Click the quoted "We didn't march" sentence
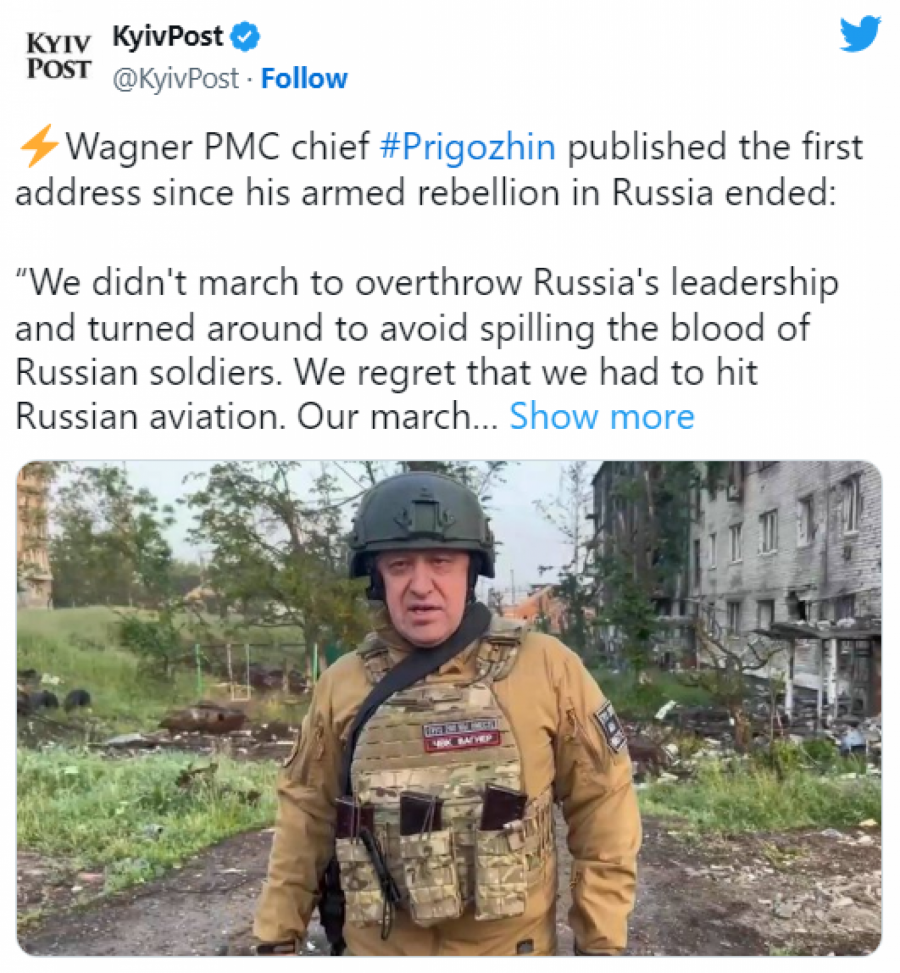This screenshot has width=900, height=973. 426,283
